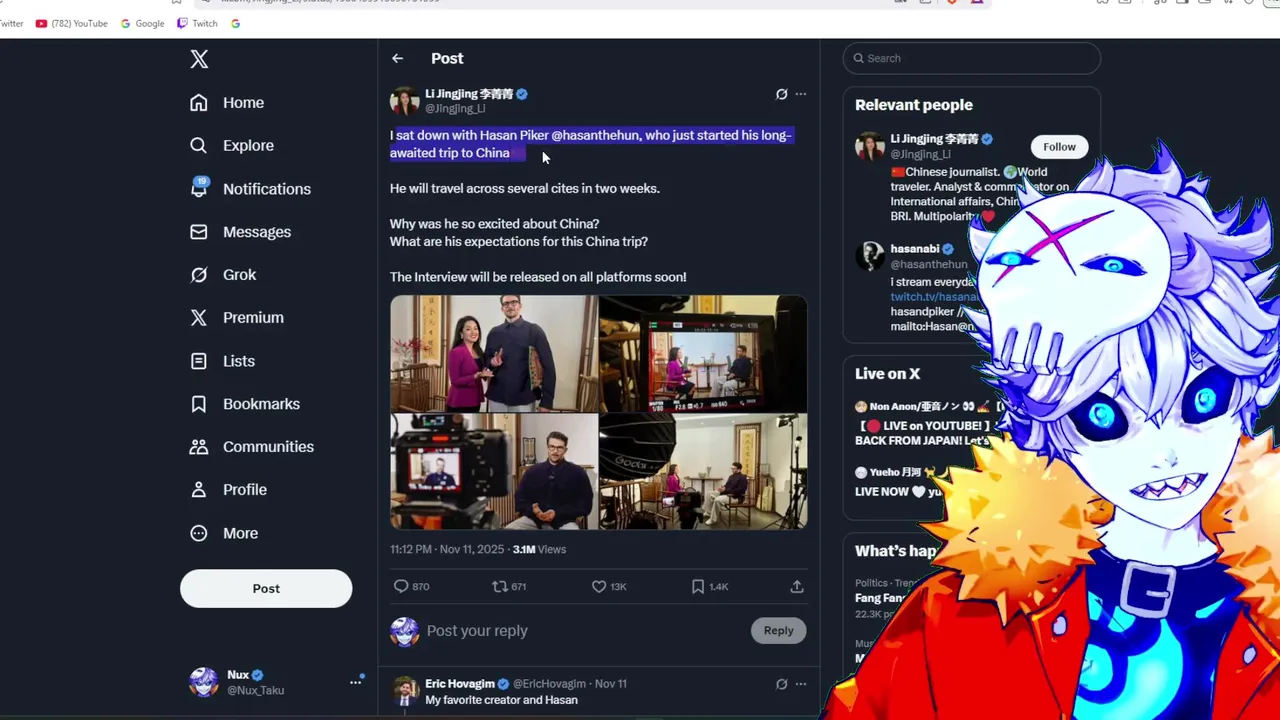Click Grok icon on Eric Hovagim's reply
Image resolution: width=1280 pixels, height=720 pixels.
point(782,684)
